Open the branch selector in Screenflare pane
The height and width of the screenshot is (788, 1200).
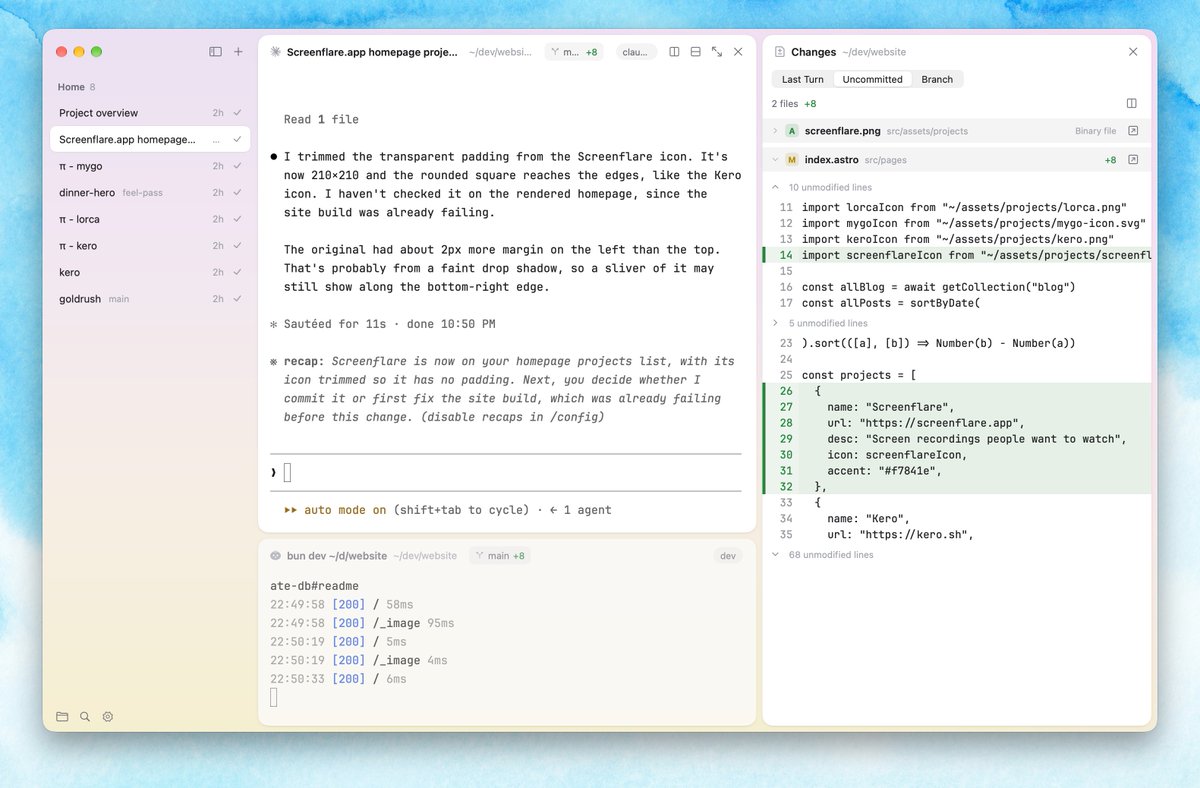click(574, 52)
